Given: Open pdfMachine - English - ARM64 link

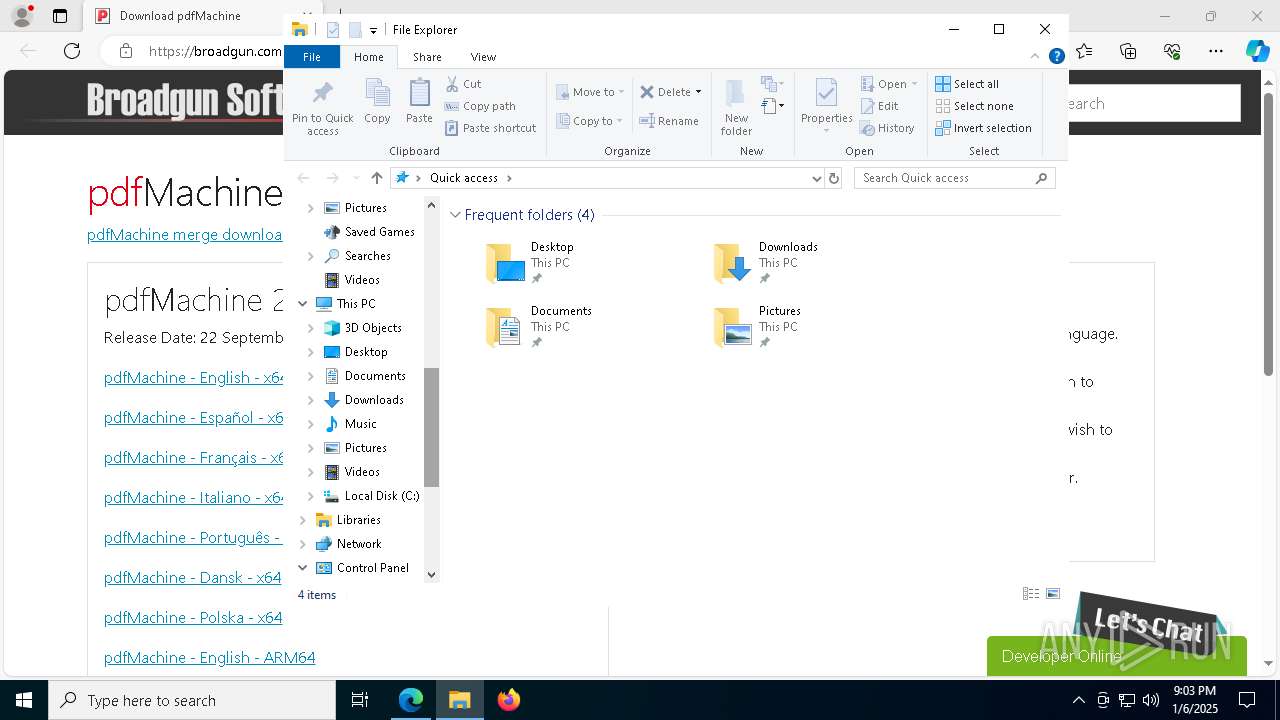Looking at the screenshot, I should 209,657.
